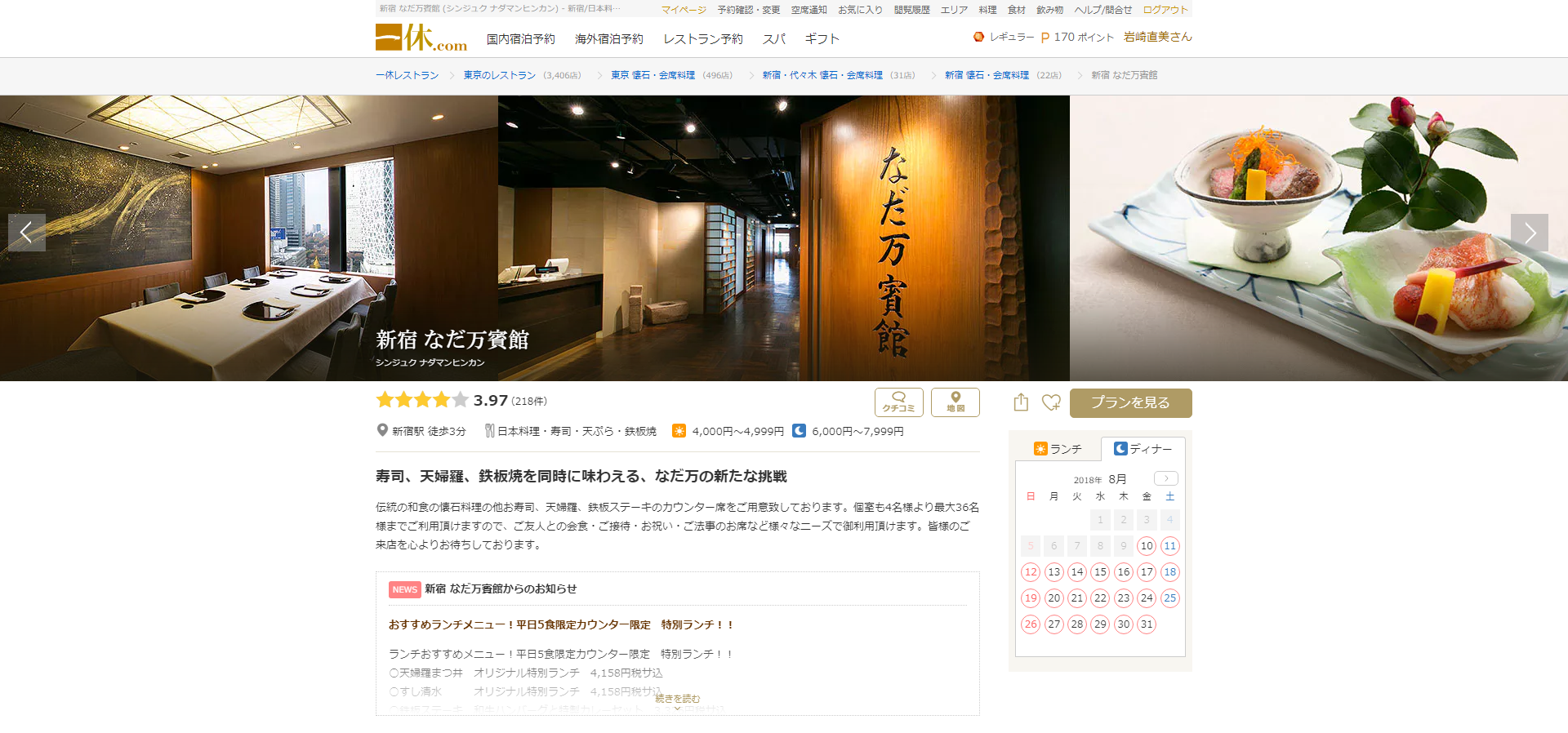
Task: Open 海外宿泊予約 menu
Action: click(608, 39)
